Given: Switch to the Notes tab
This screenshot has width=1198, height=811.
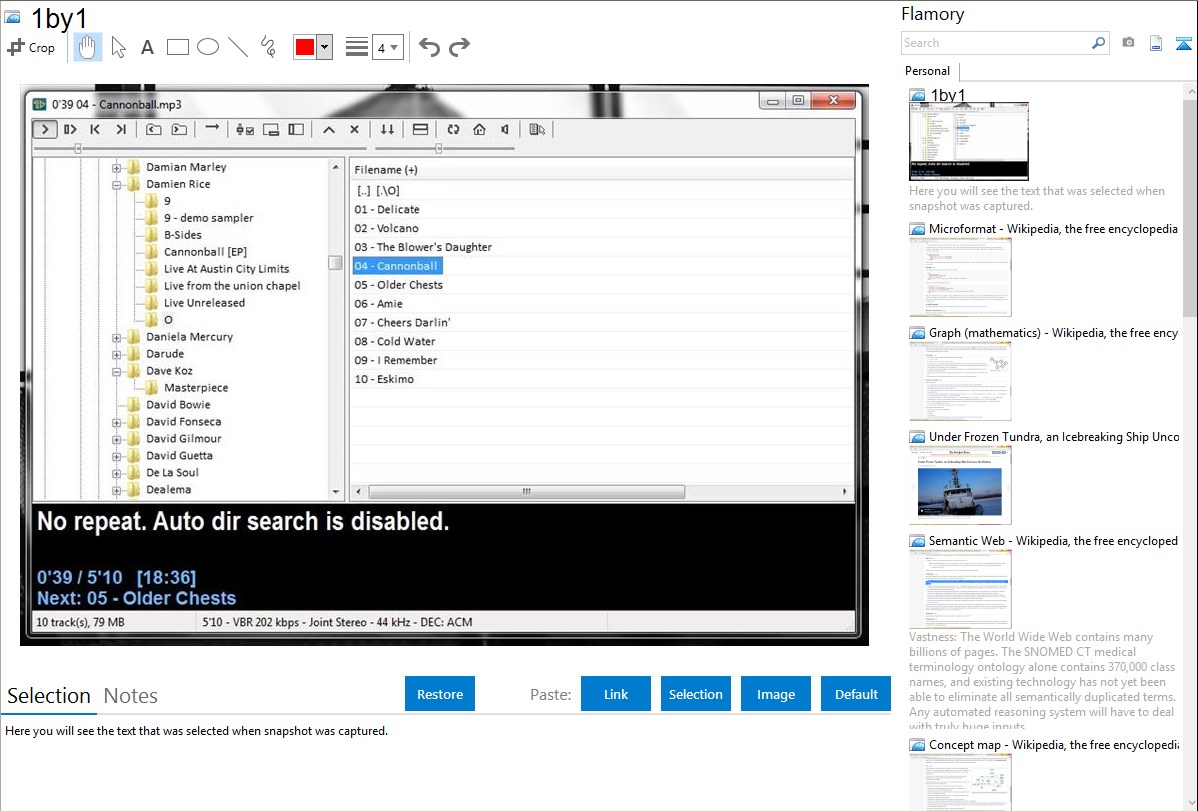Looking at the screenshot, I should coord(131,696).
